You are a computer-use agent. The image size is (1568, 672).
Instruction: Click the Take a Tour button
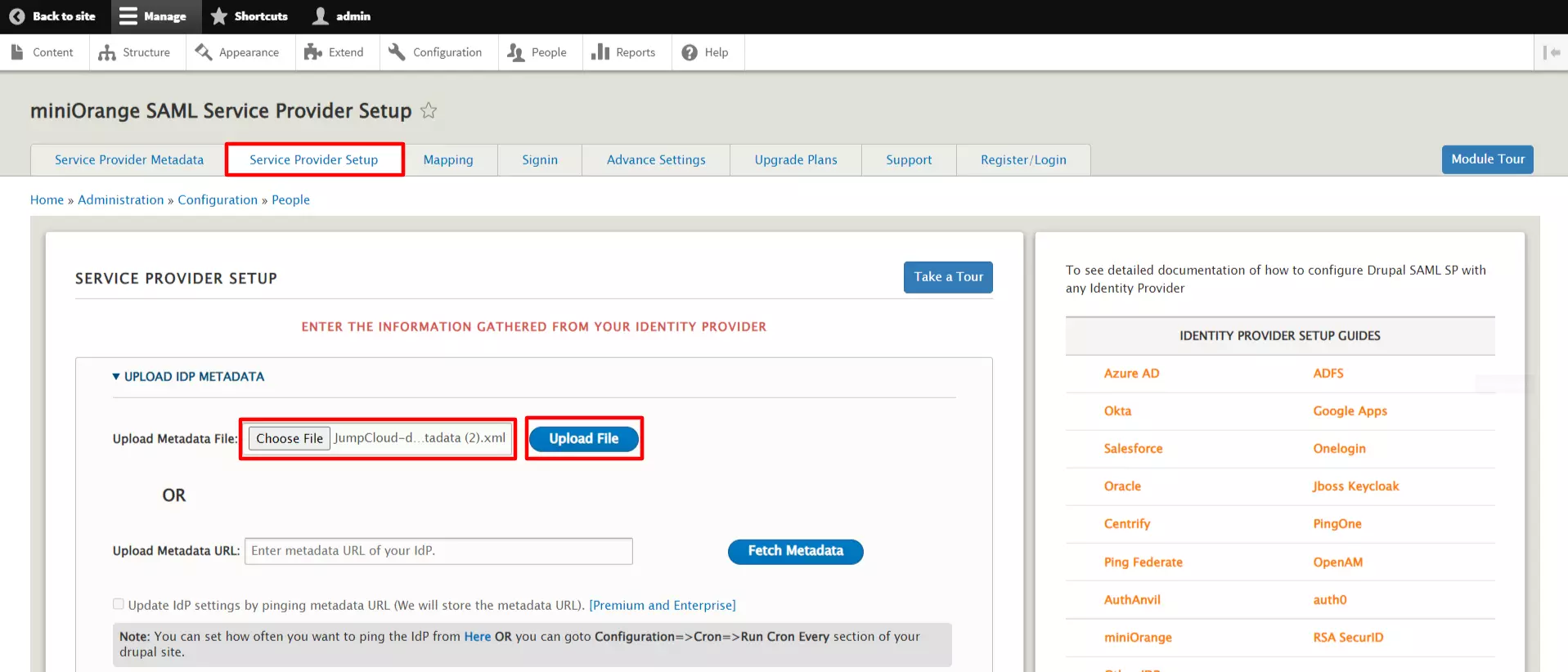coord(948,277)
